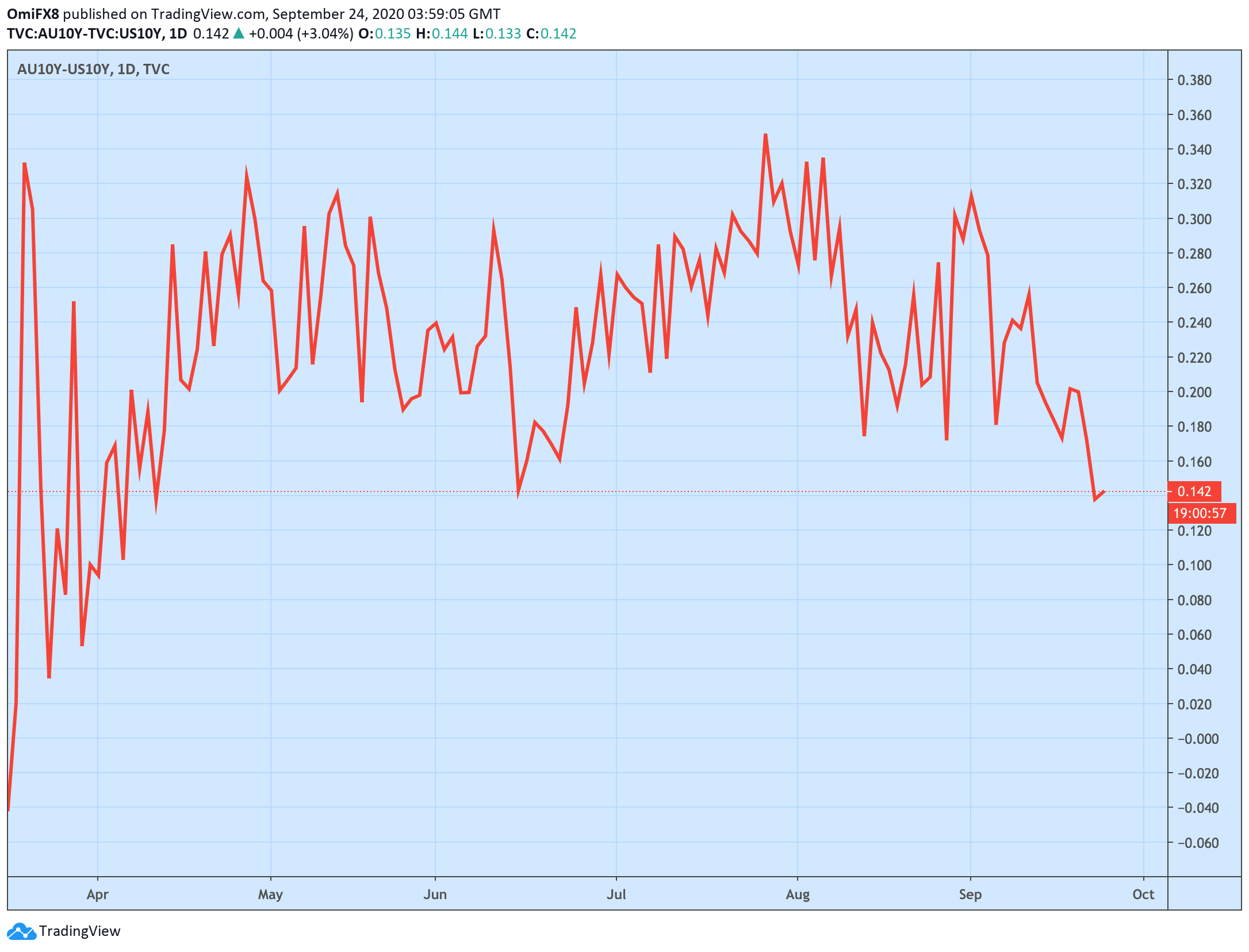Click the -0.060 price scale label
Viewport: 1249px width, 952px height.
click(1198, 843)
